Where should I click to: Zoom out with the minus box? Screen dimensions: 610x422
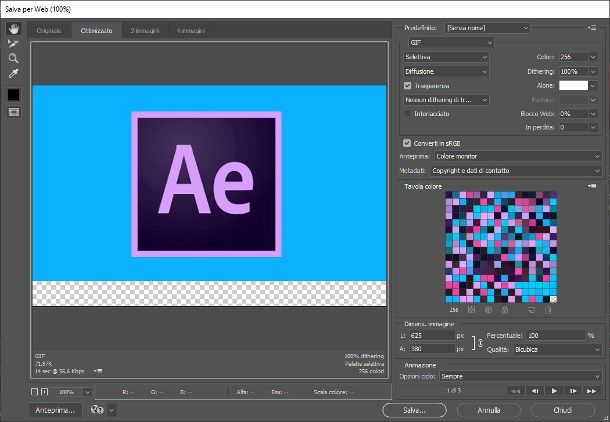[x=34, y=392]
